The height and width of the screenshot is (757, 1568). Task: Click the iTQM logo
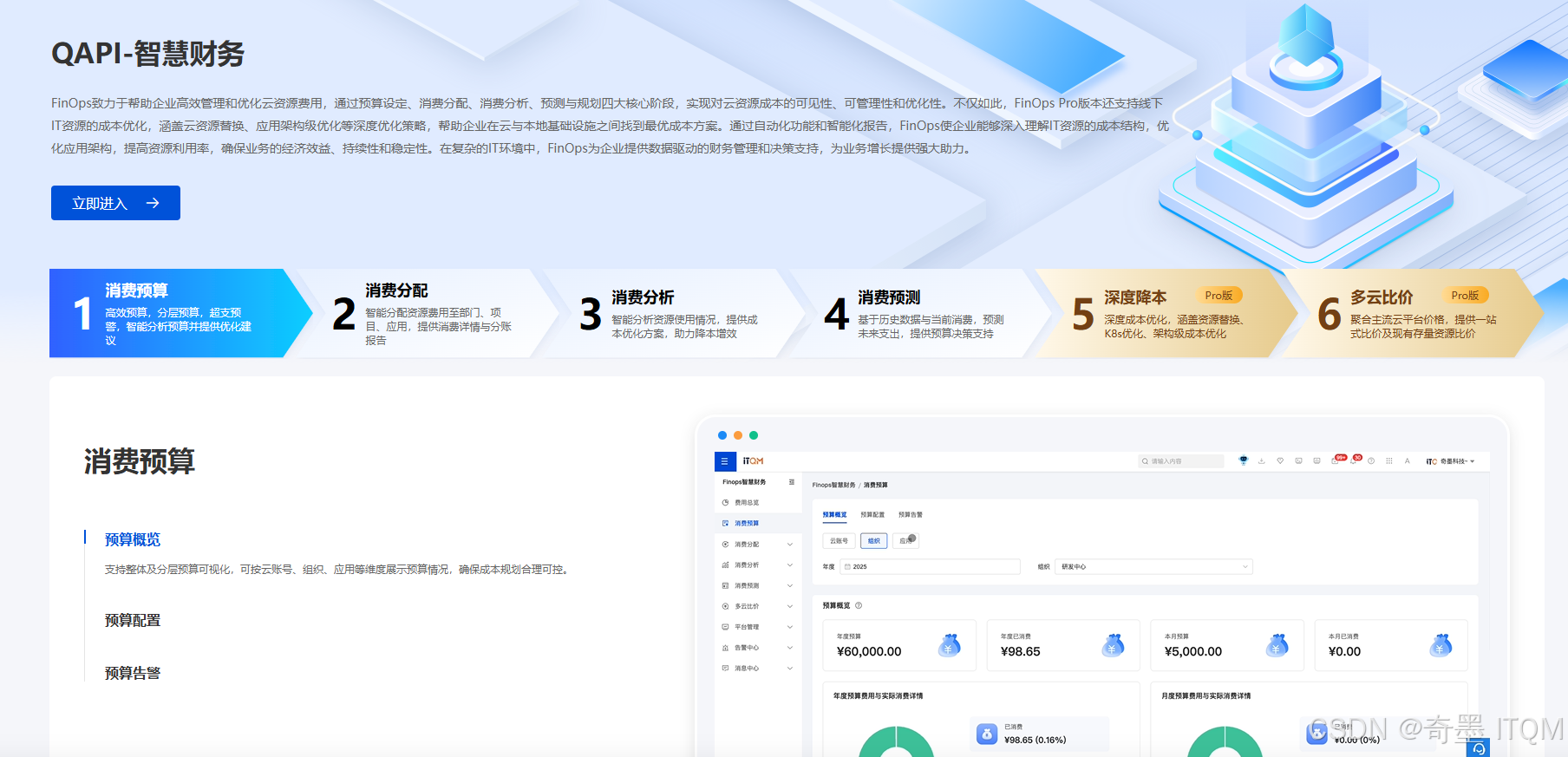click(x=753, y=461)
